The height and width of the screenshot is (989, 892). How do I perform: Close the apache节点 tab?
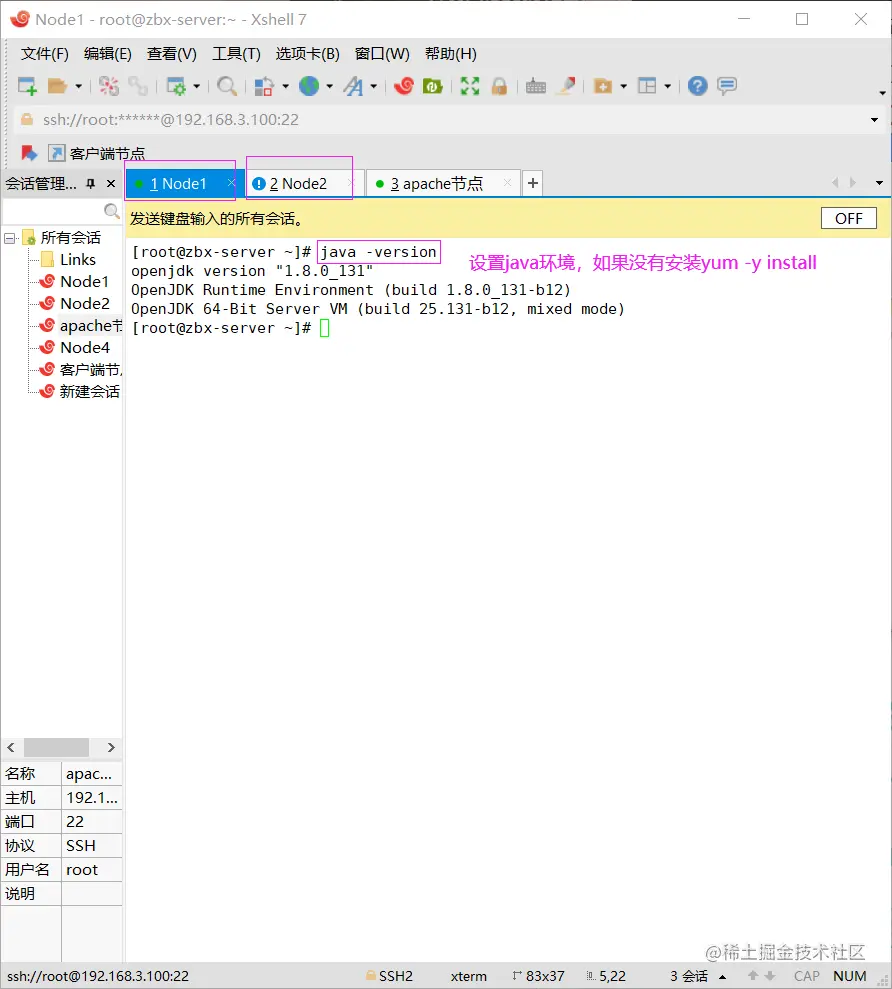pos(507,183)
